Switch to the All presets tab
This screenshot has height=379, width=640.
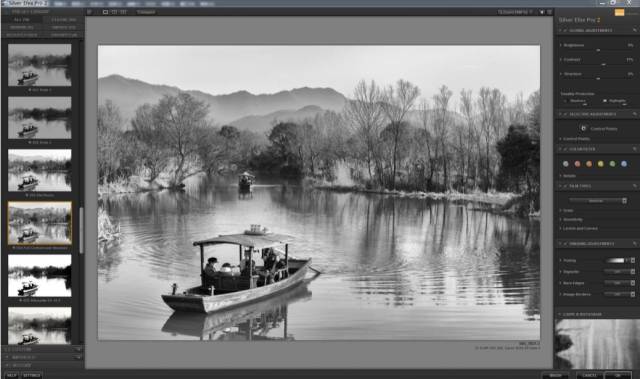[x=22, y=20]
